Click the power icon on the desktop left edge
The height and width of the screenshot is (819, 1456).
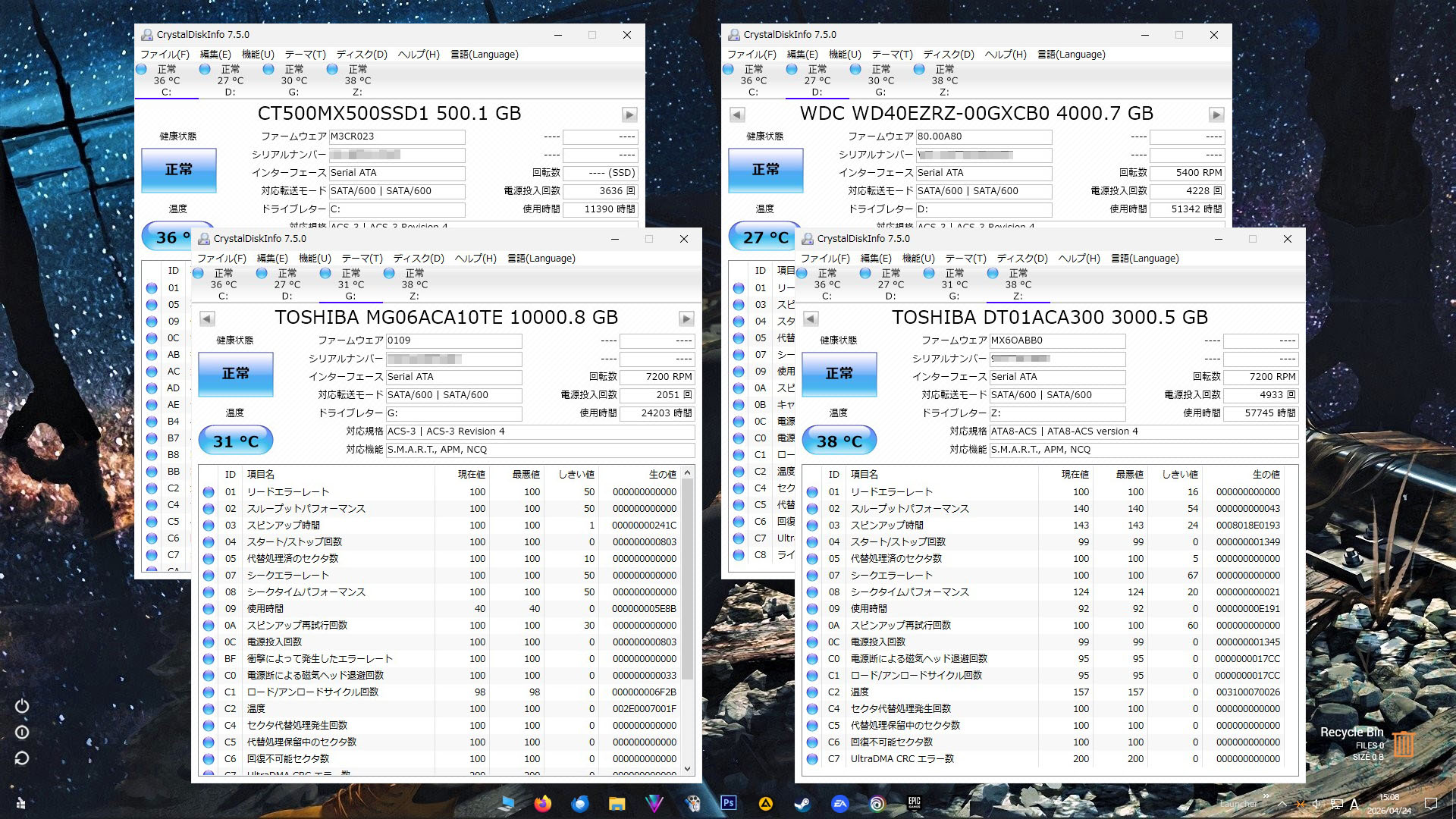(22, 706)
